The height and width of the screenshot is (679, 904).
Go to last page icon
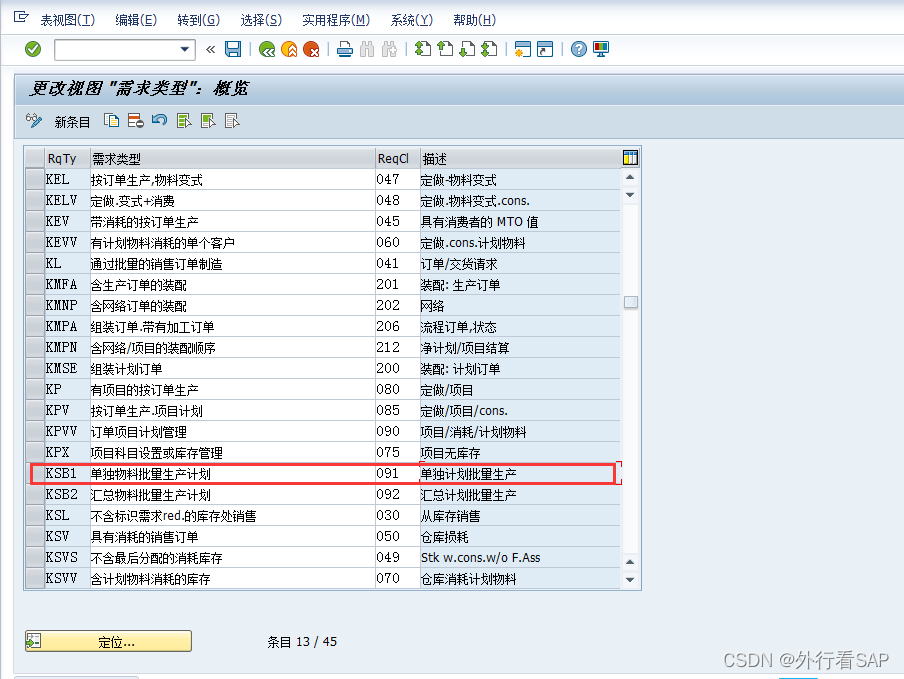(489, 49)
